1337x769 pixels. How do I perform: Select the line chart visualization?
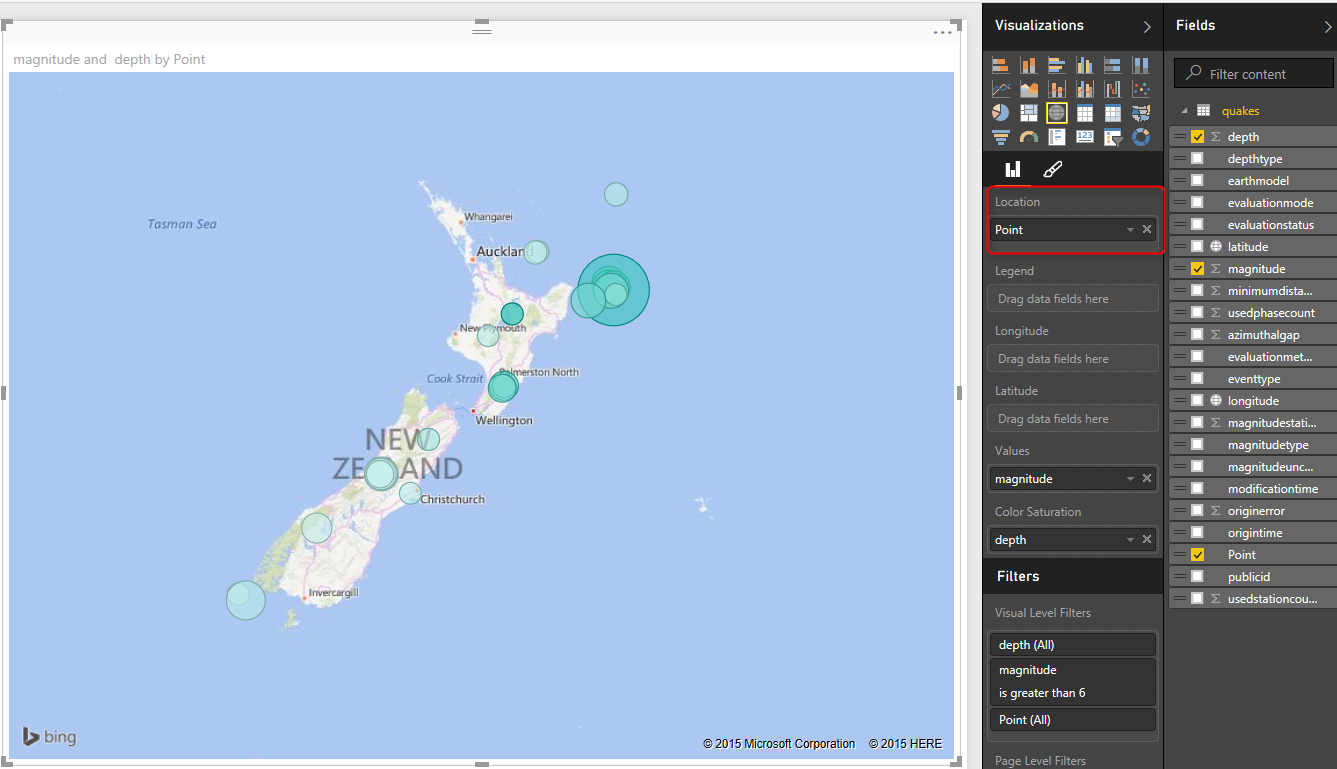click(1000, 89)
